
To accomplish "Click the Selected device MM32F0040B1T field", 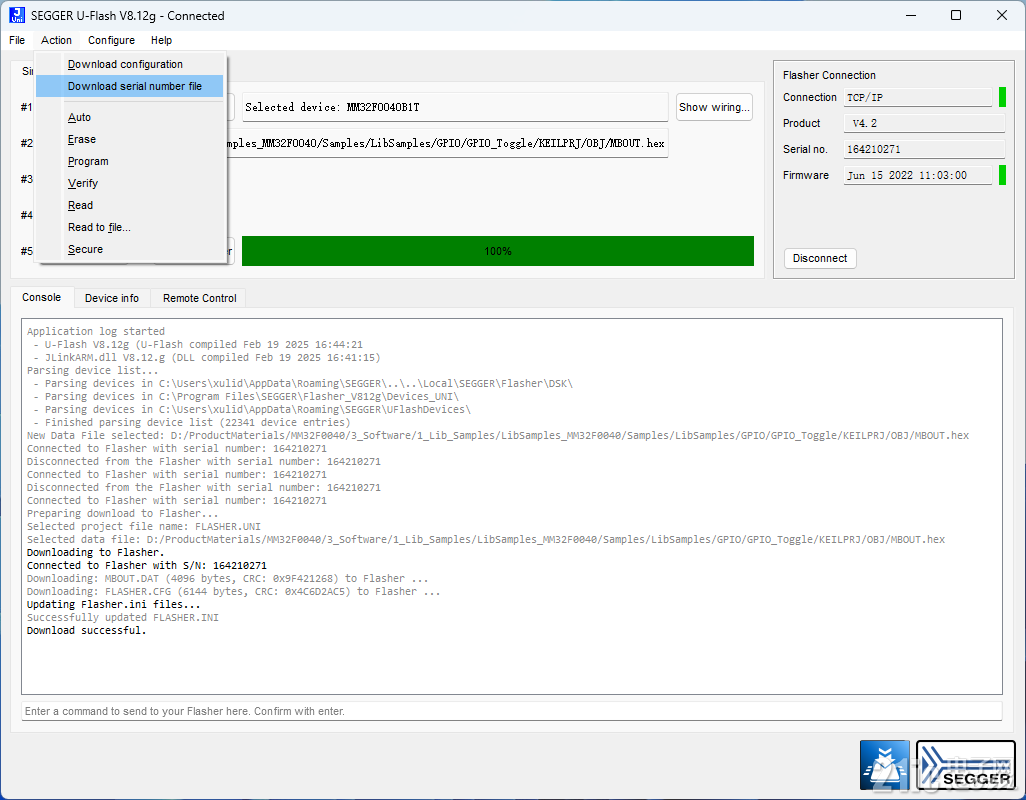I will pyautogui.click(x=455, y=107).
